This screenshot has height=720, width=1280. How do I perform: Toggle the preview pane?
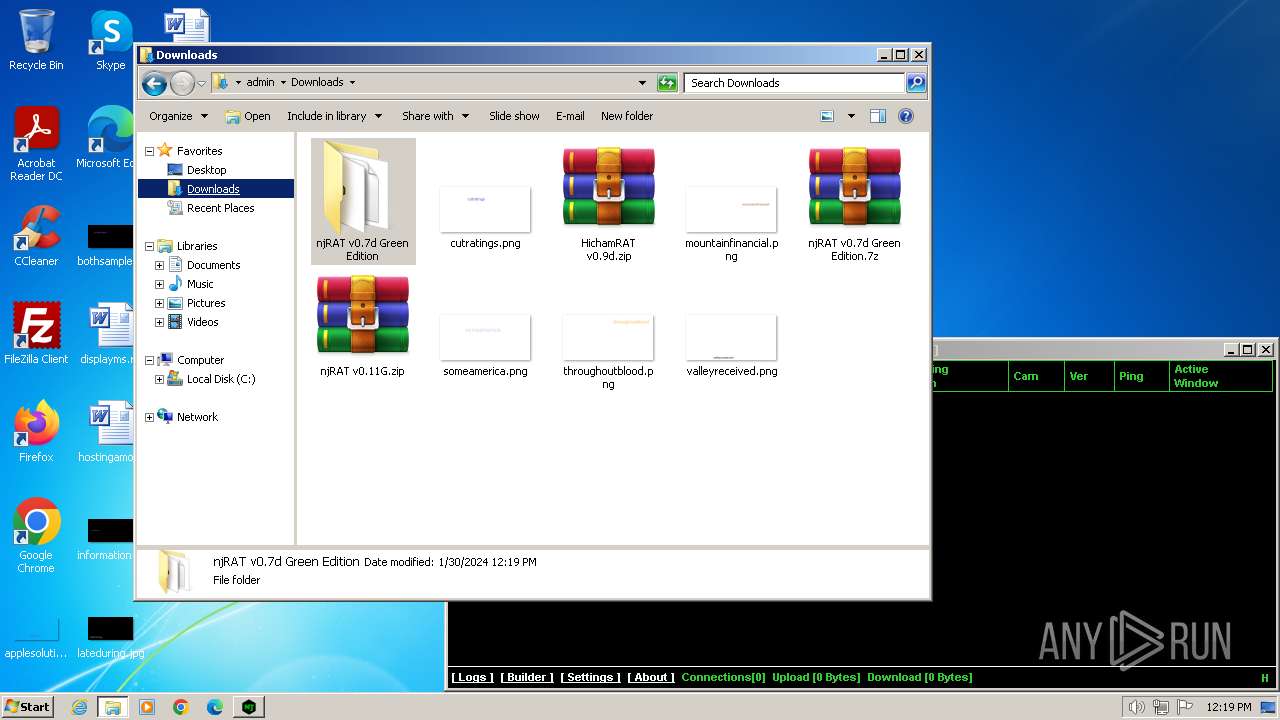[x=878, y=116]
